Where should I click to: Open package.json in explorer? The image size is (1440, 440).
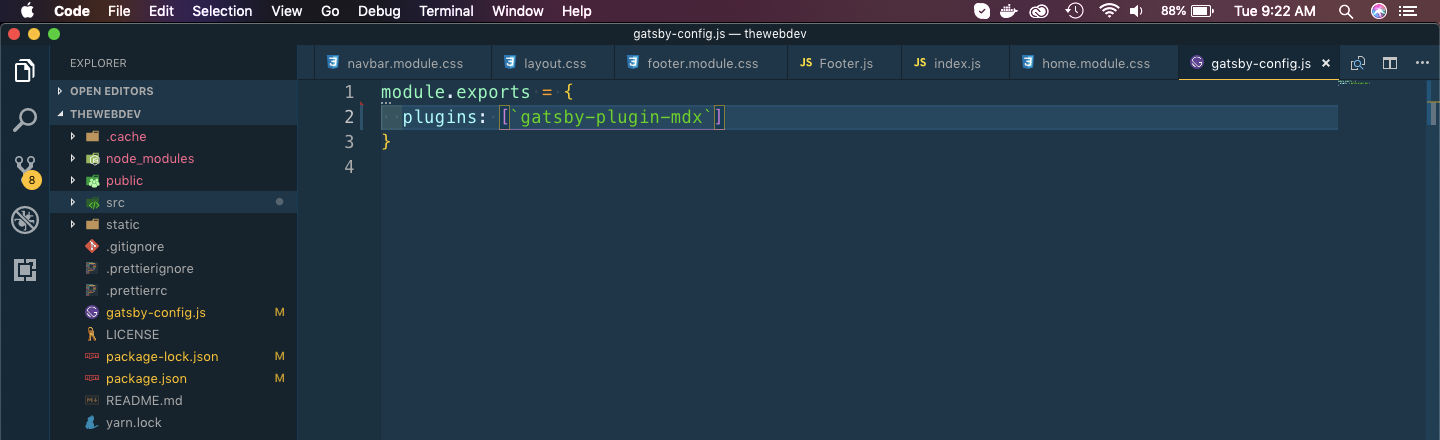(x=173, y=378)
